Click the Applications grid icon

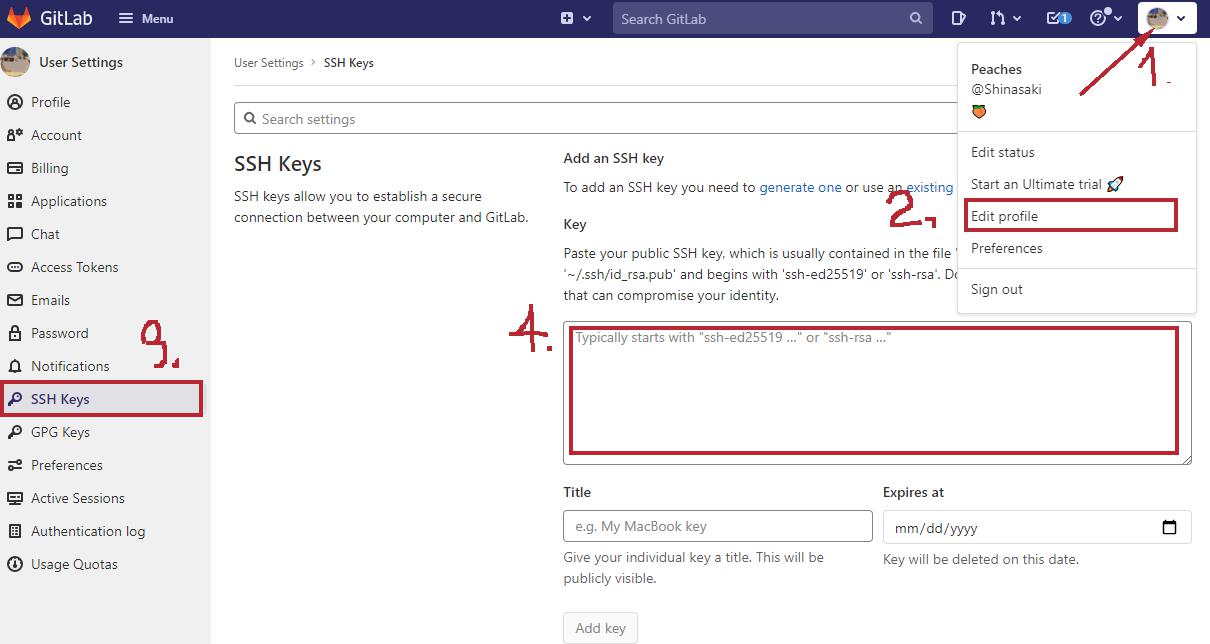[x=14, y=201]
